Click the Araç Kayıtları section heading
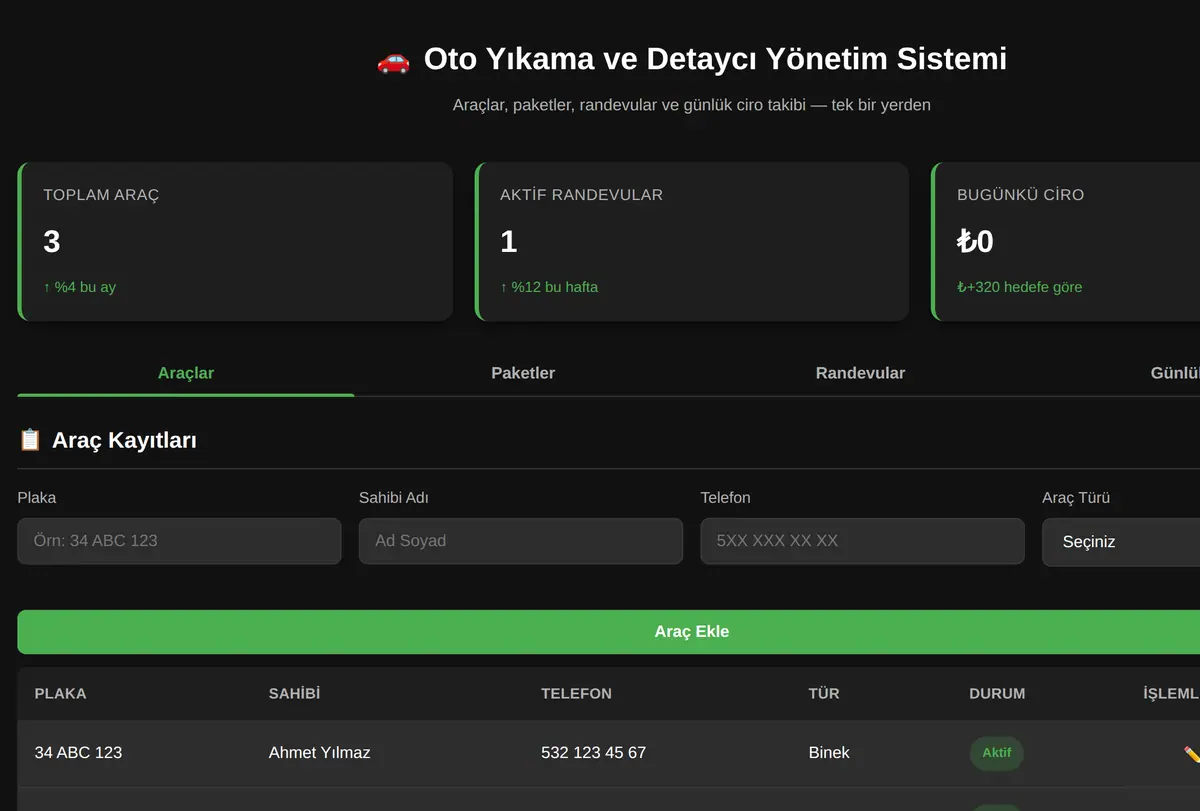This screenshot has width=1200, height=811. point(124,440)
